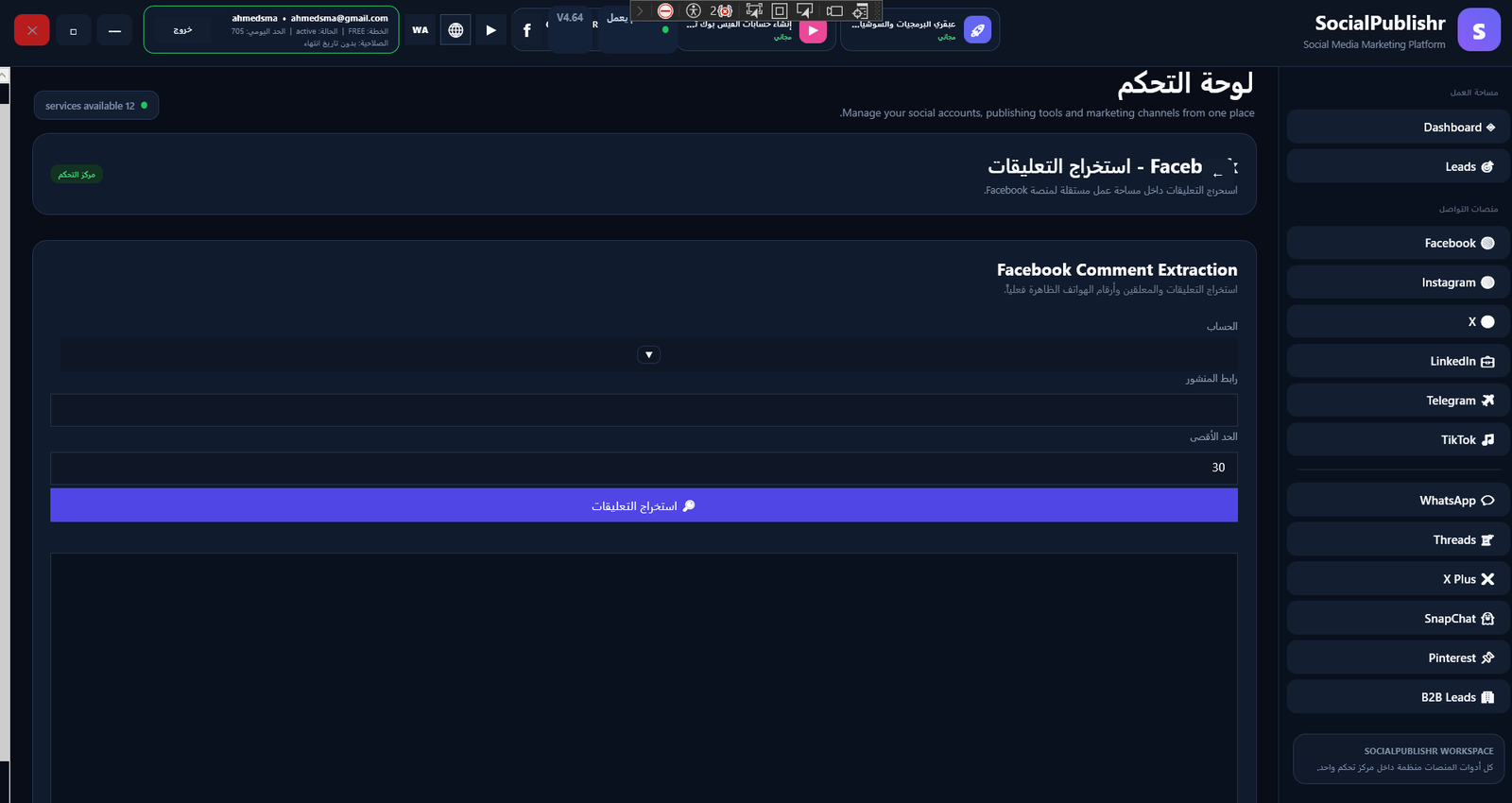Click the Leads target icon

coord(1487,166)
